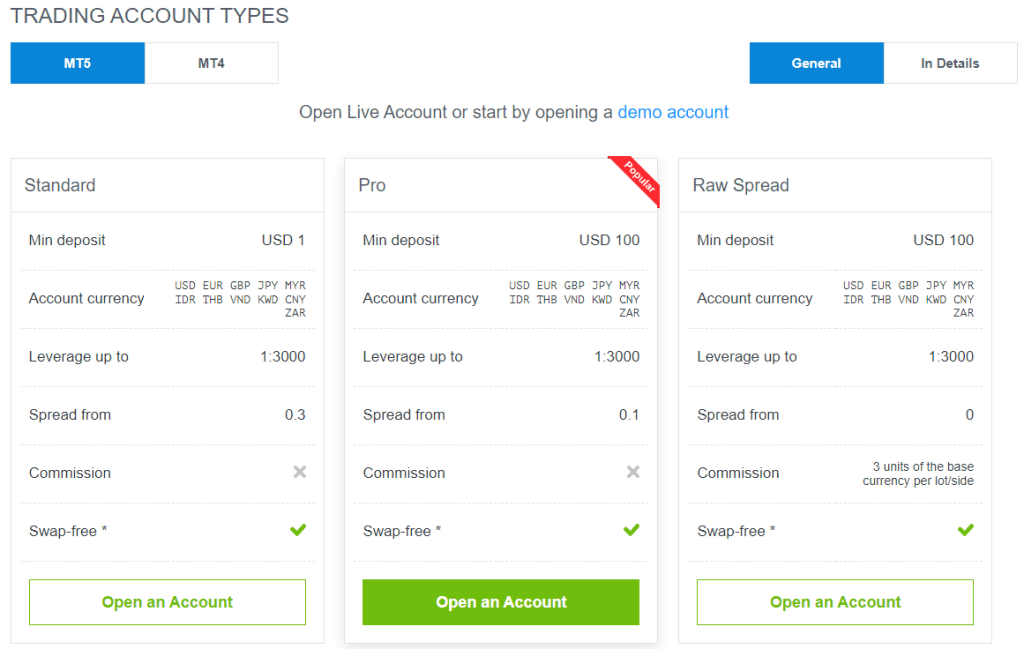1024x649 pixels.
Task: Click the Pro account card title
Action: pos(372,185)
